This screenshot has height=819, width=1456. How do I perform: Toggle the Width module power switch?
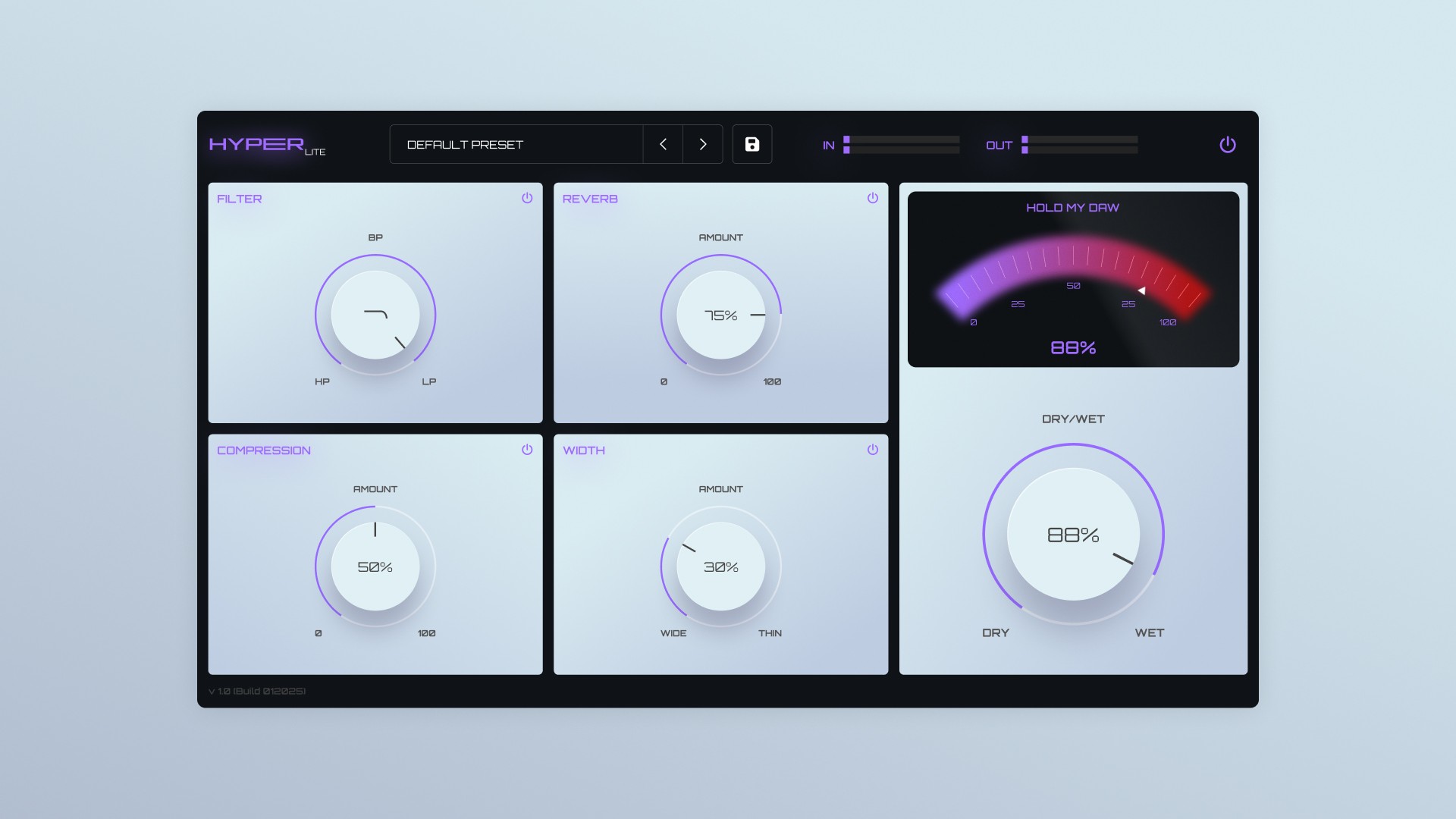[872, 450]
